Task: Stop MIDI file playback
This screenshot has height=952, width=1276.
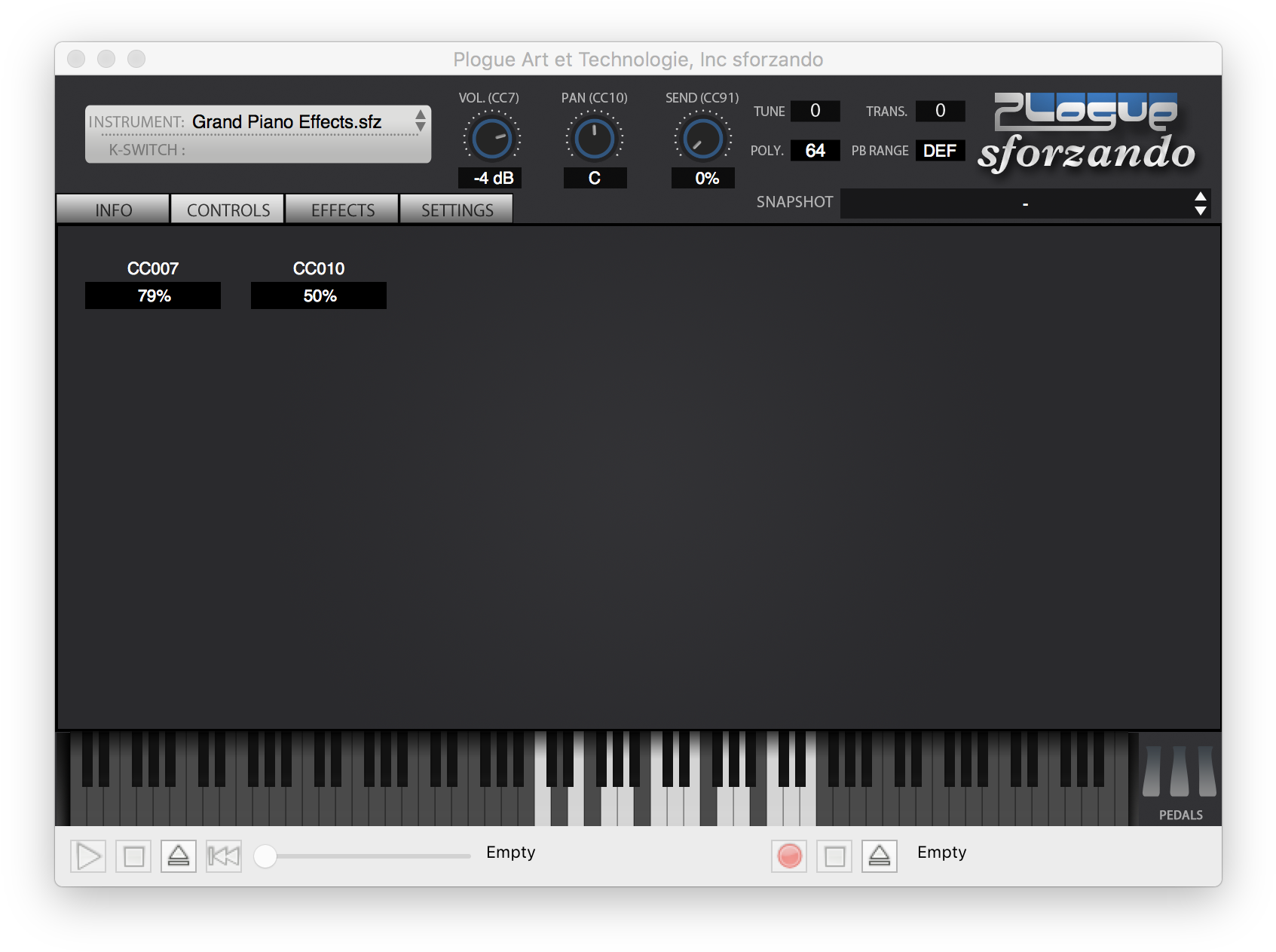Action: pos(133,856)
